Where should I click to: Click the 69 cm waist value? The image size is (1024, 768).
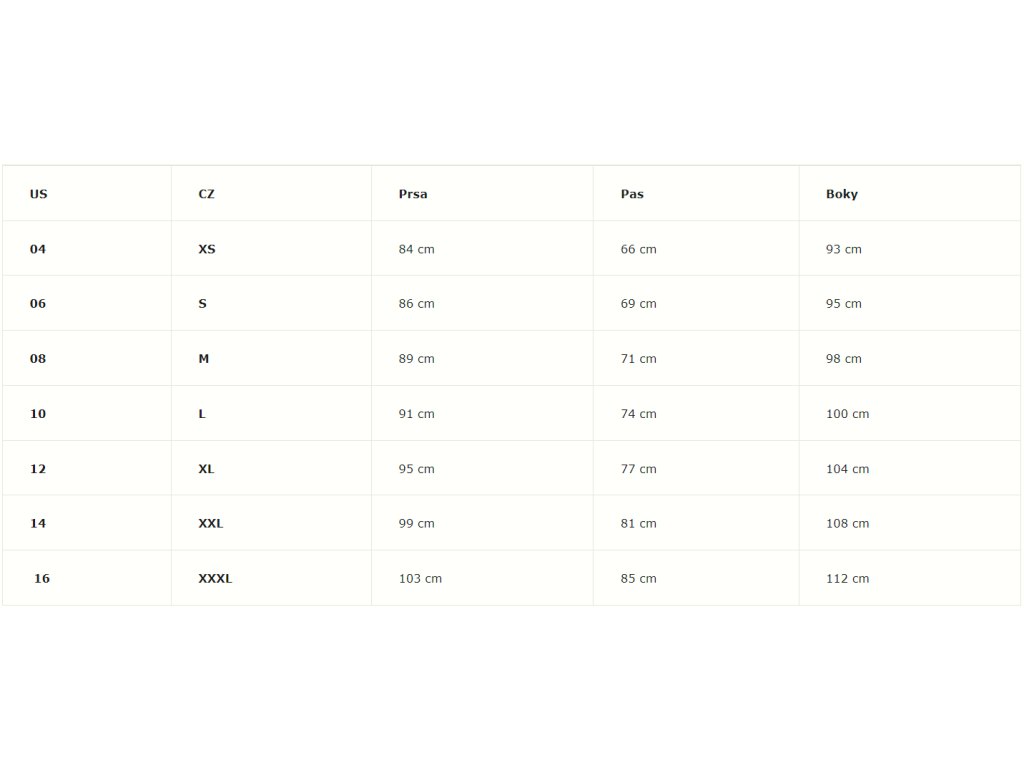pyautogui.click(x=638, y=304)
